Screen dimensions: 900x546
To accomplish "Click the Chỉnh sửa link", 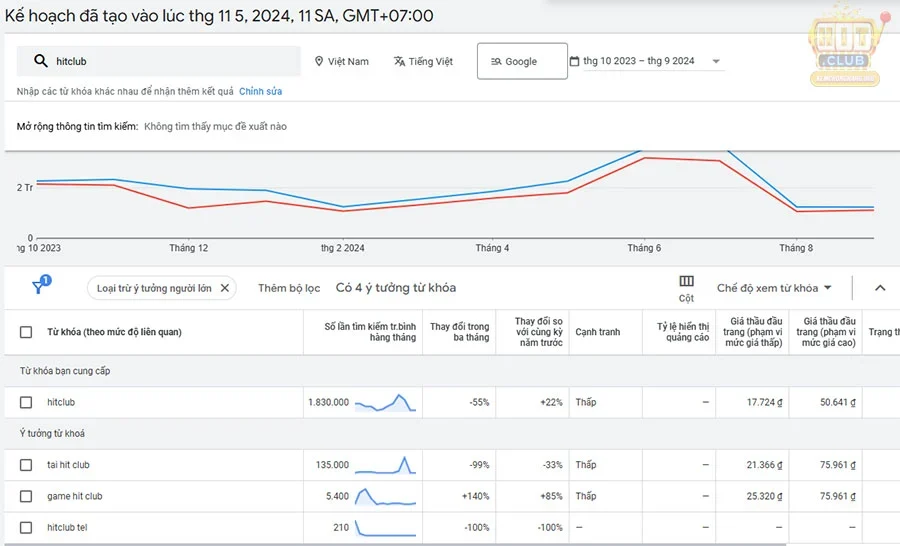I will 260,91.
